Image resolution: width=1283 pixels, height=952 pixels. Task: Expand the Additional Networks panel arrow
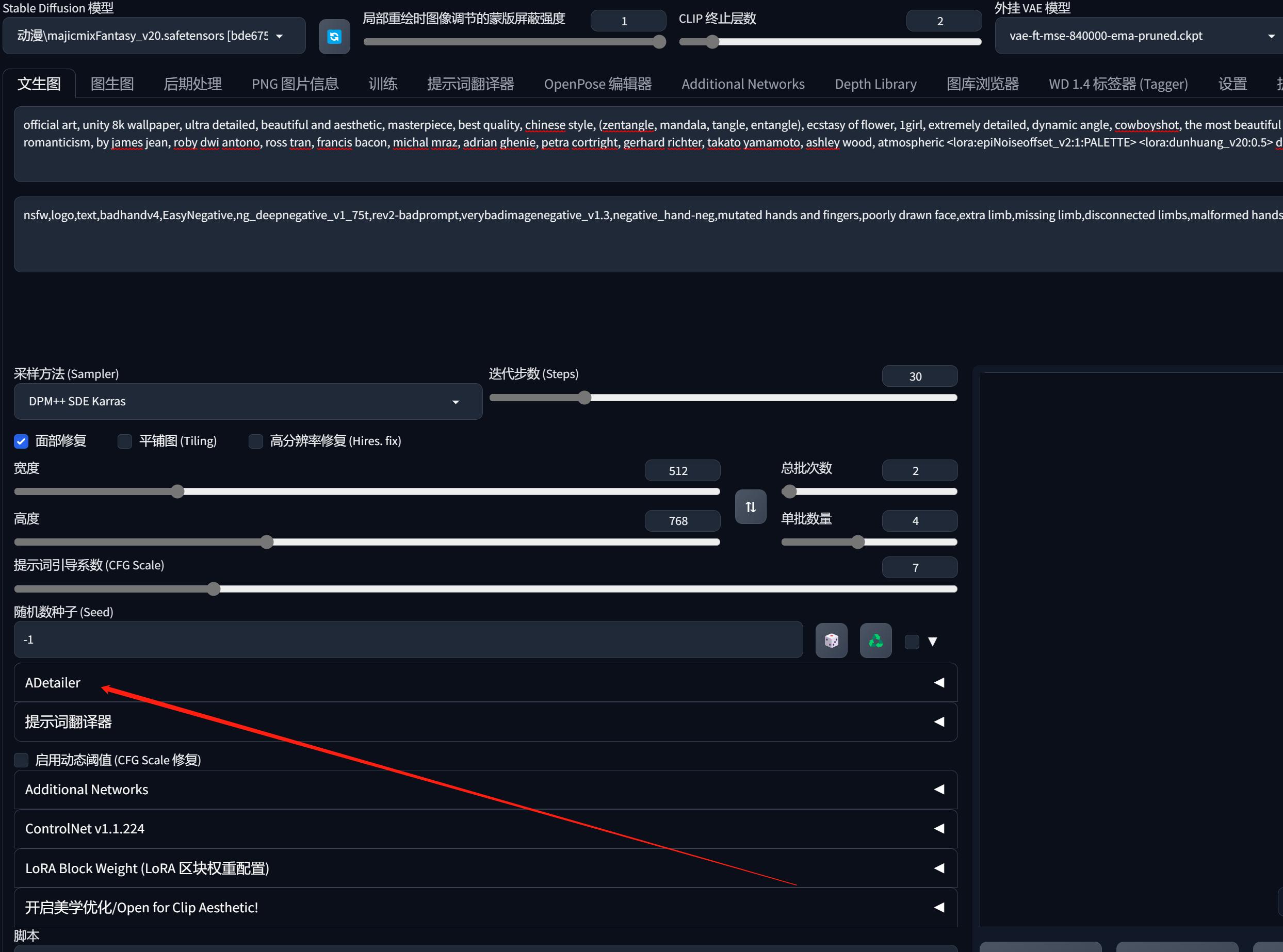(939, 789)
